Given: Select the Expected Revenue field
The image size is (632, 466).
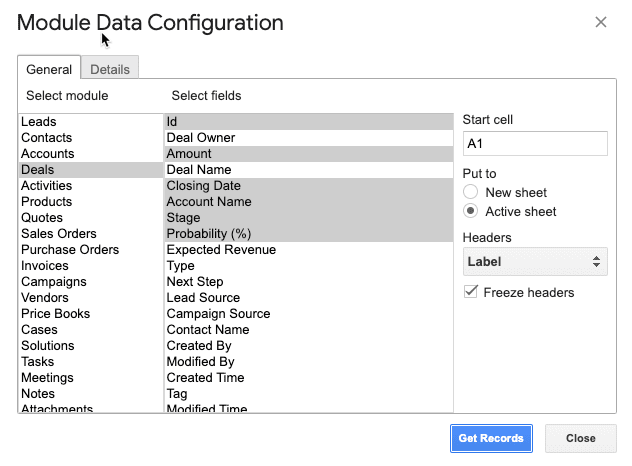Looking at the screenshot, I should point(309,250).
